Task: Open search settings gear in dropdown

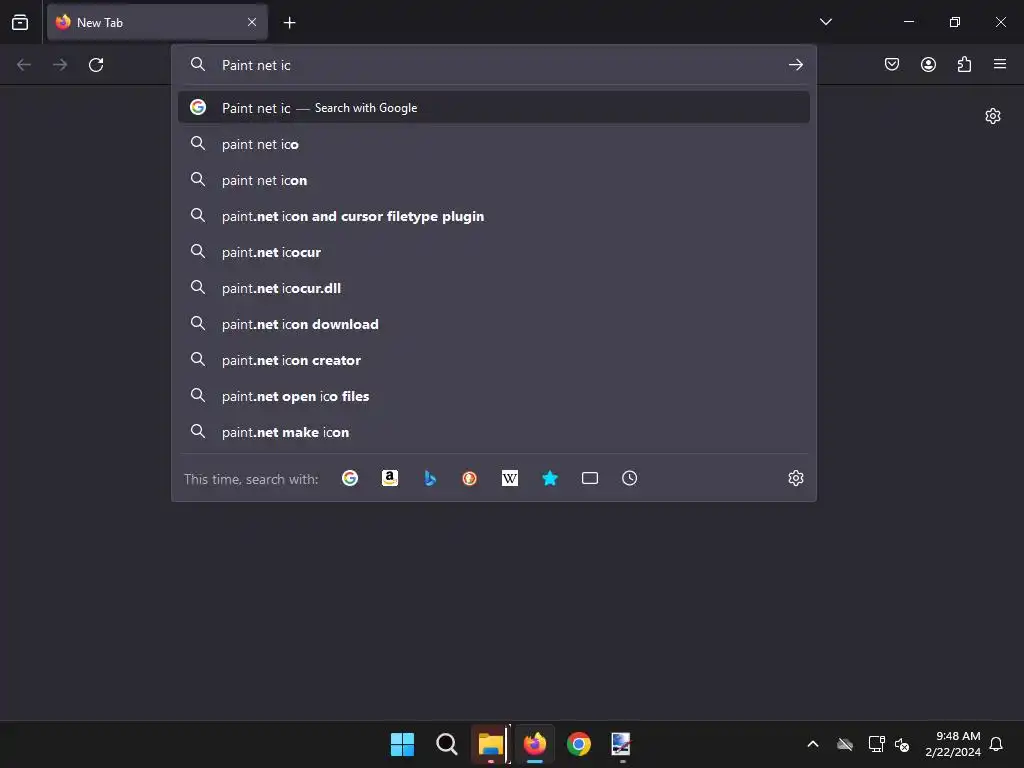Action: pyautogui.click(x=795, y=478)
